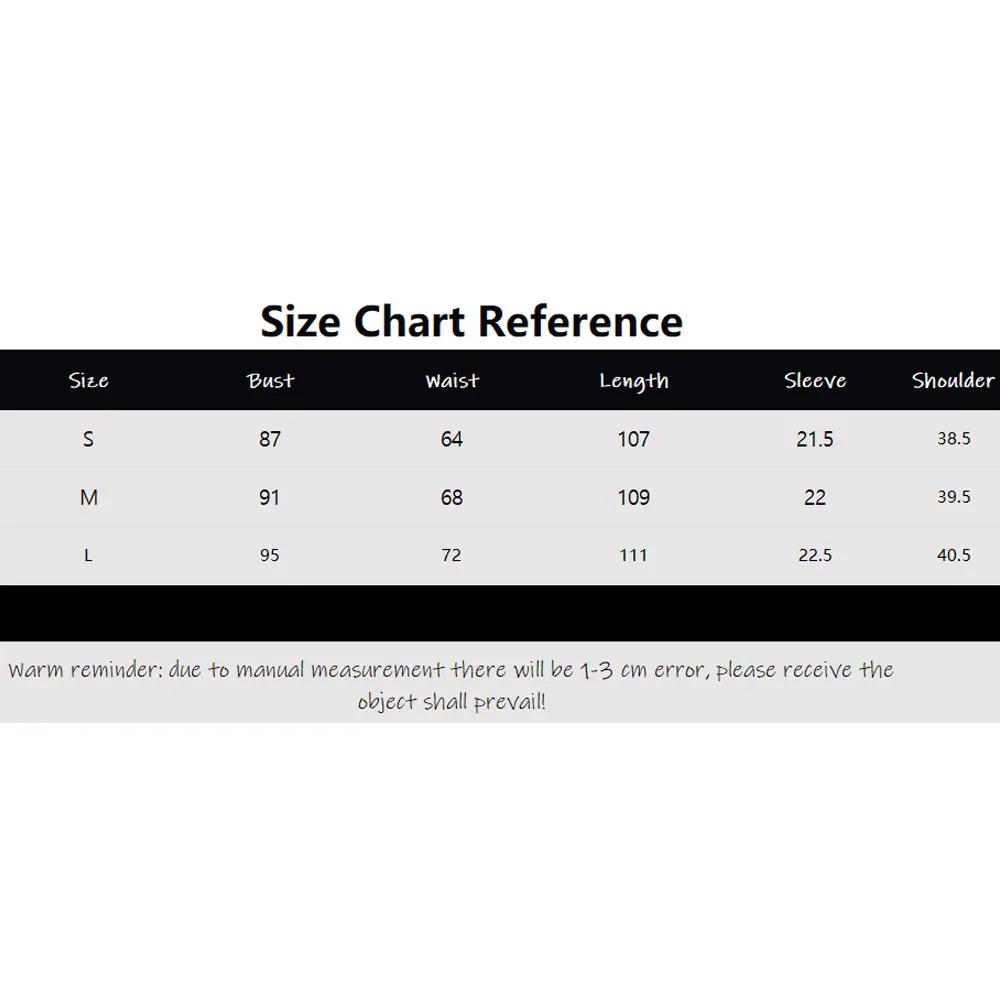
Task: Click sleeve value 21.5 in S row
Action: (815, 439)
